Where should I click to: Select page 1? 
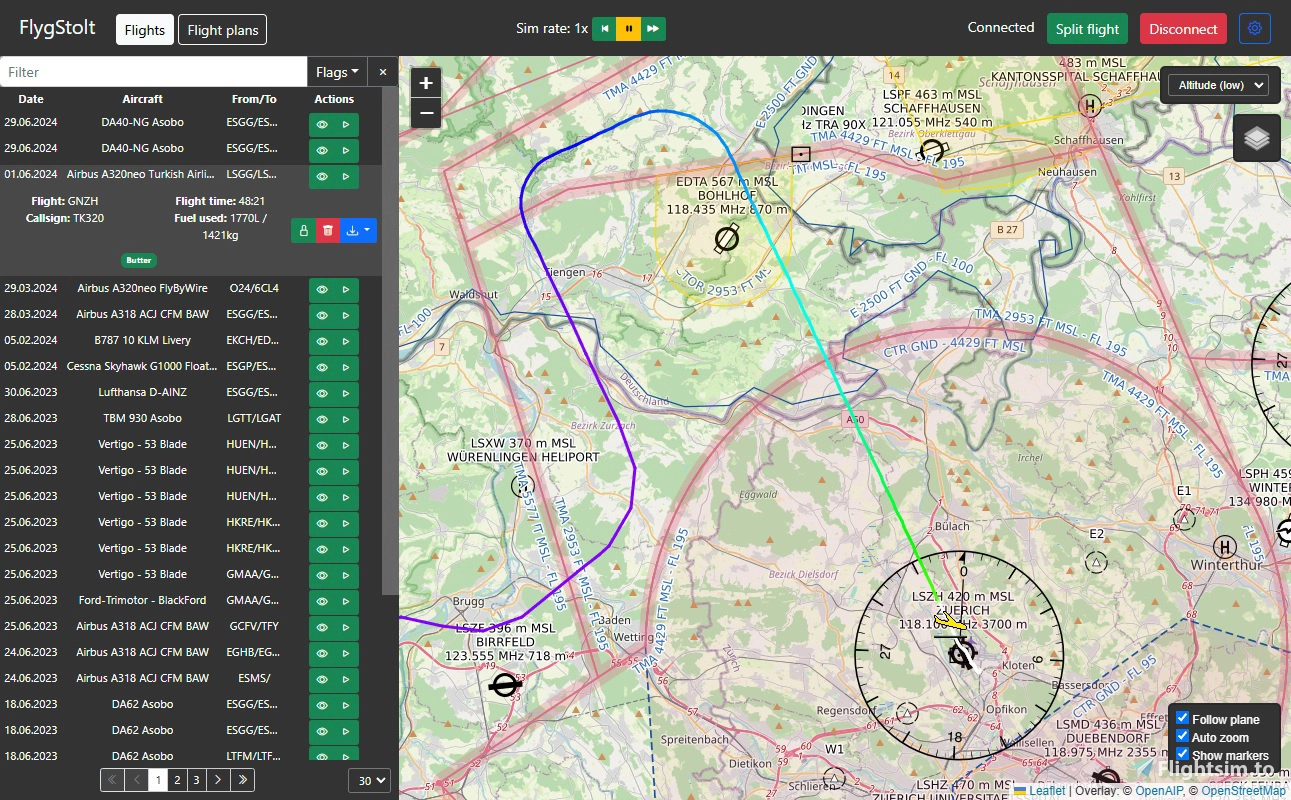[158, 780]
